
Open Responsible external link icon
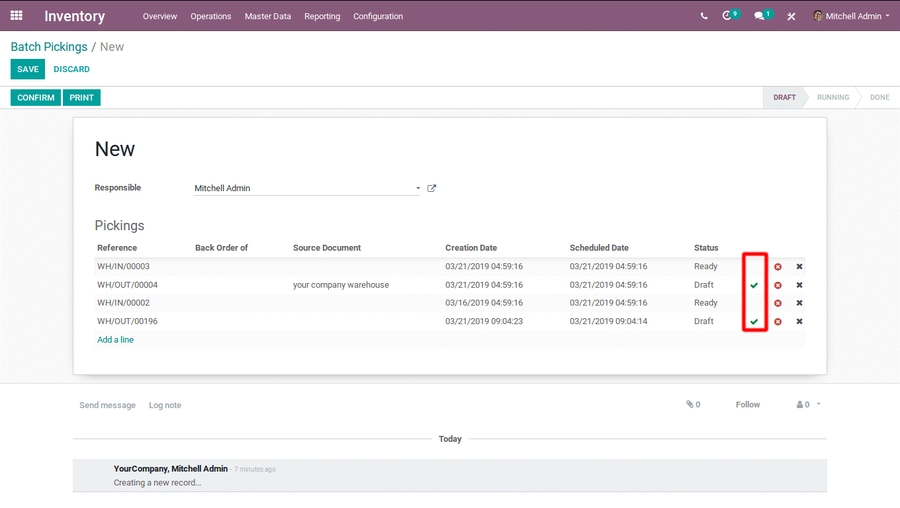pos(432,188)
